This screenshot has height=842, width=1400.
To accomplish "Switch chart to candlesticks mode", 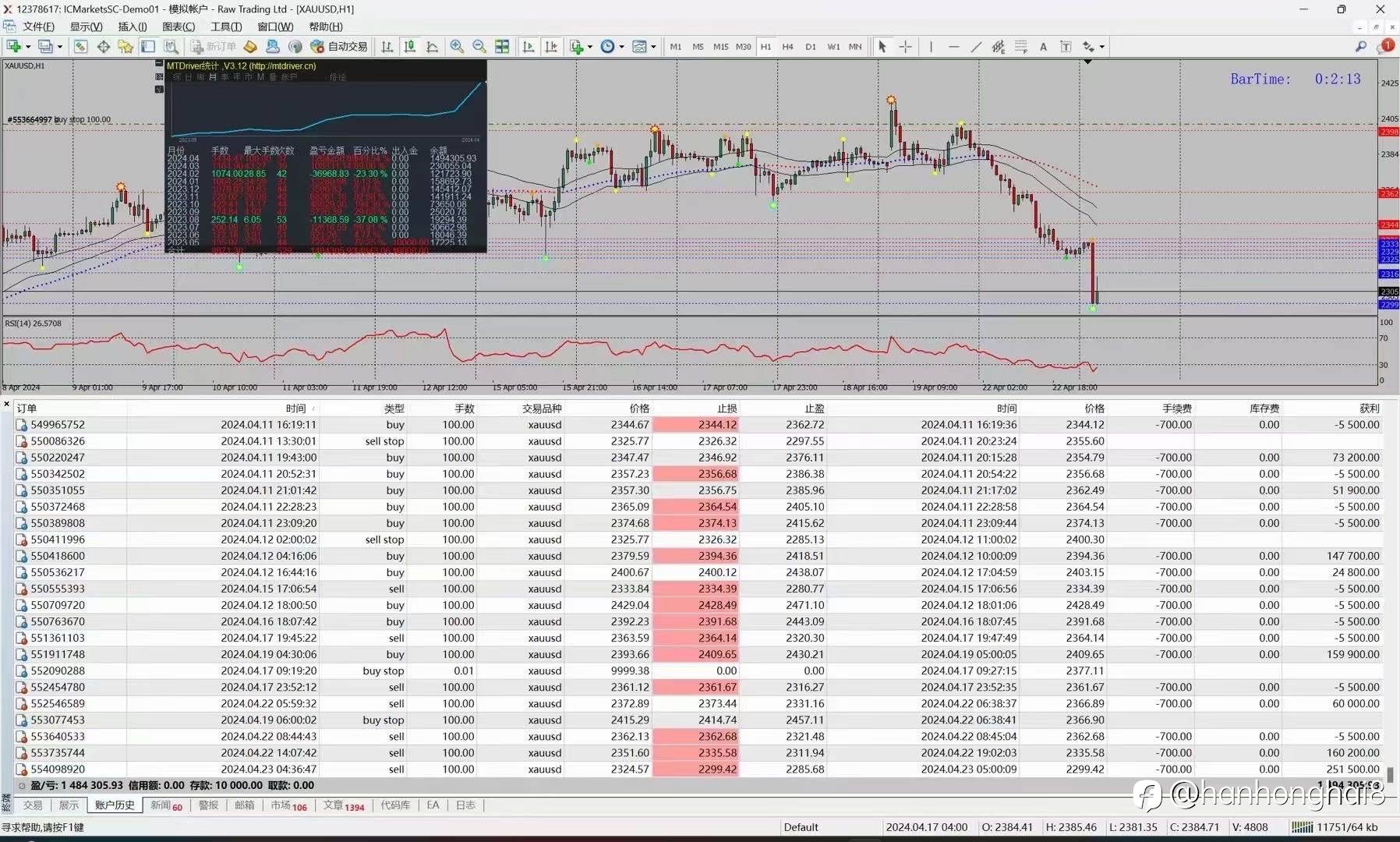I will [x=409, y=47].
